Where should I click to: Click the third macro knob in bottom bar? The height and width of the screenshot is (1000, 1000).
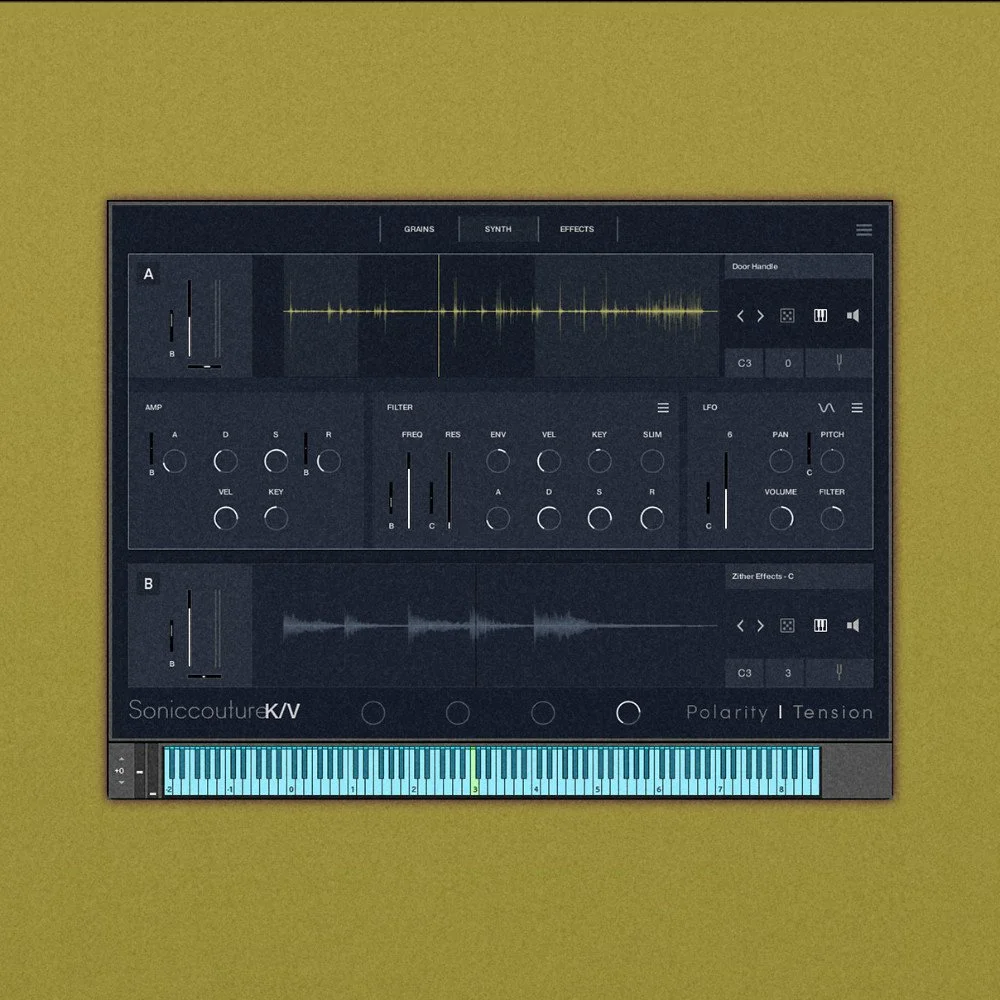point(543,713)
